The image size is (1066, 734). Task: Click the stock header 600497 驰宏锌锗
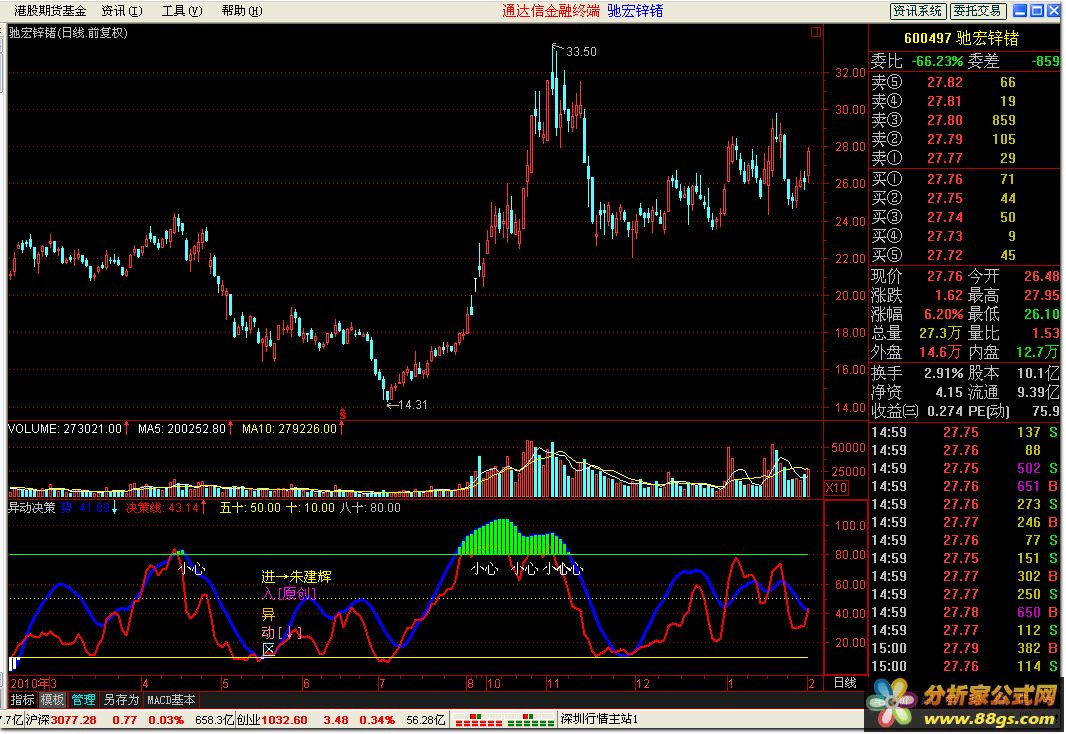961,39
